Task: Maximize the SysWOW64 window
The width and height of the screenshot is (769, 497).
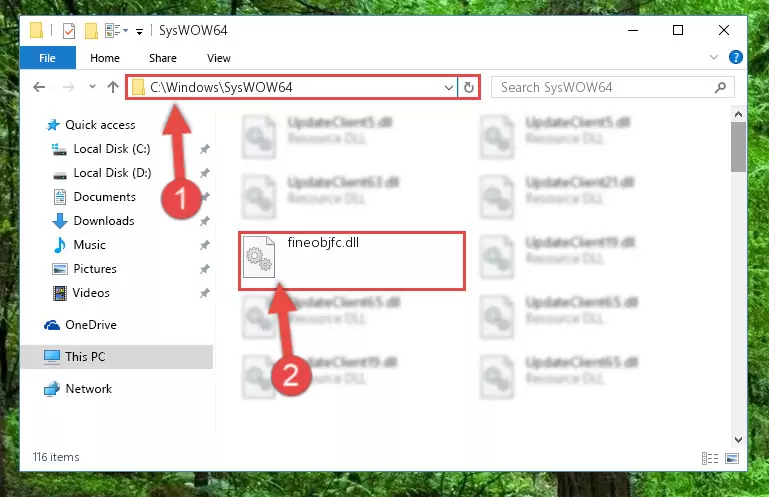Action: (678, 30)
